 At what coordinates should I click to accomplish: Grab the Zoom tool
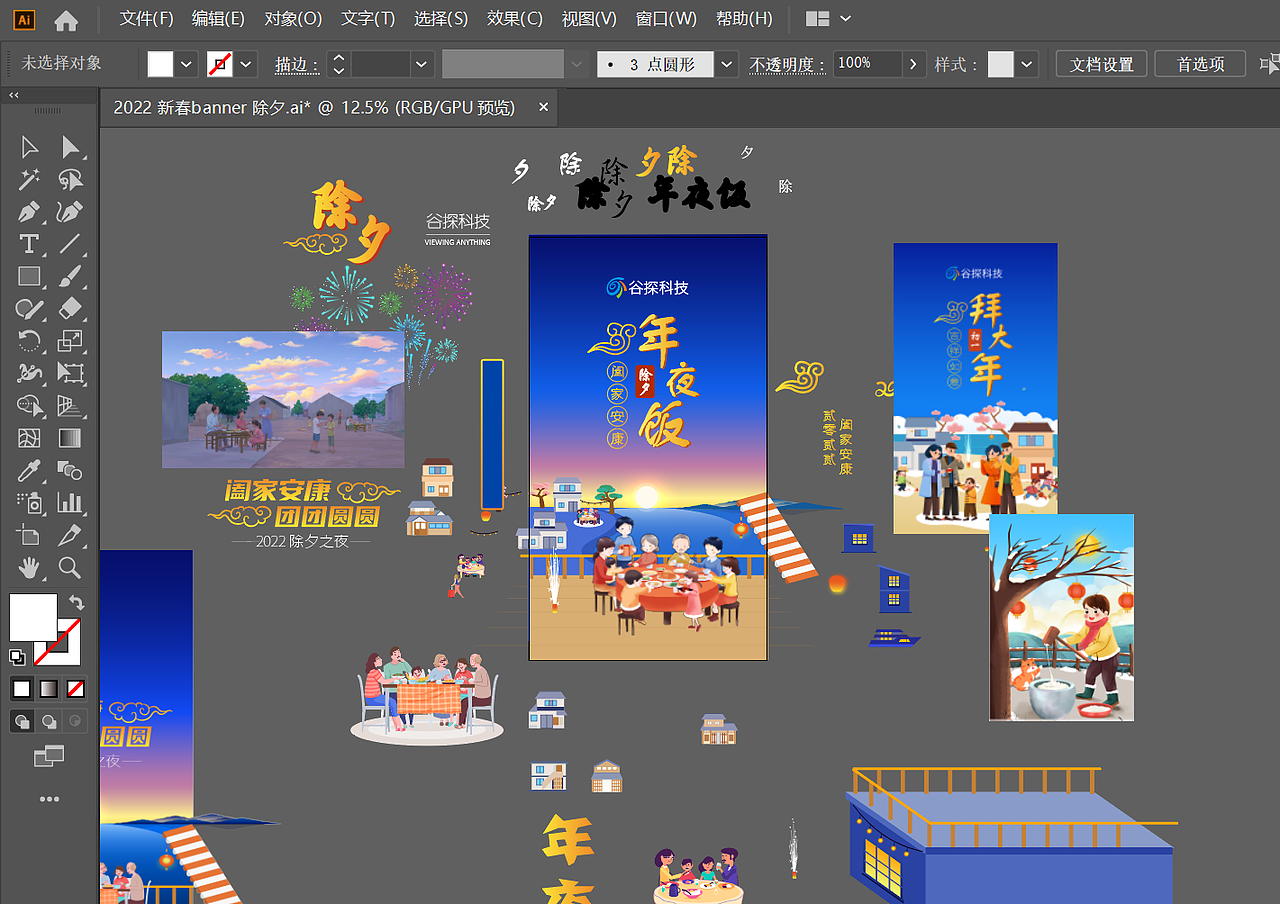71,567
